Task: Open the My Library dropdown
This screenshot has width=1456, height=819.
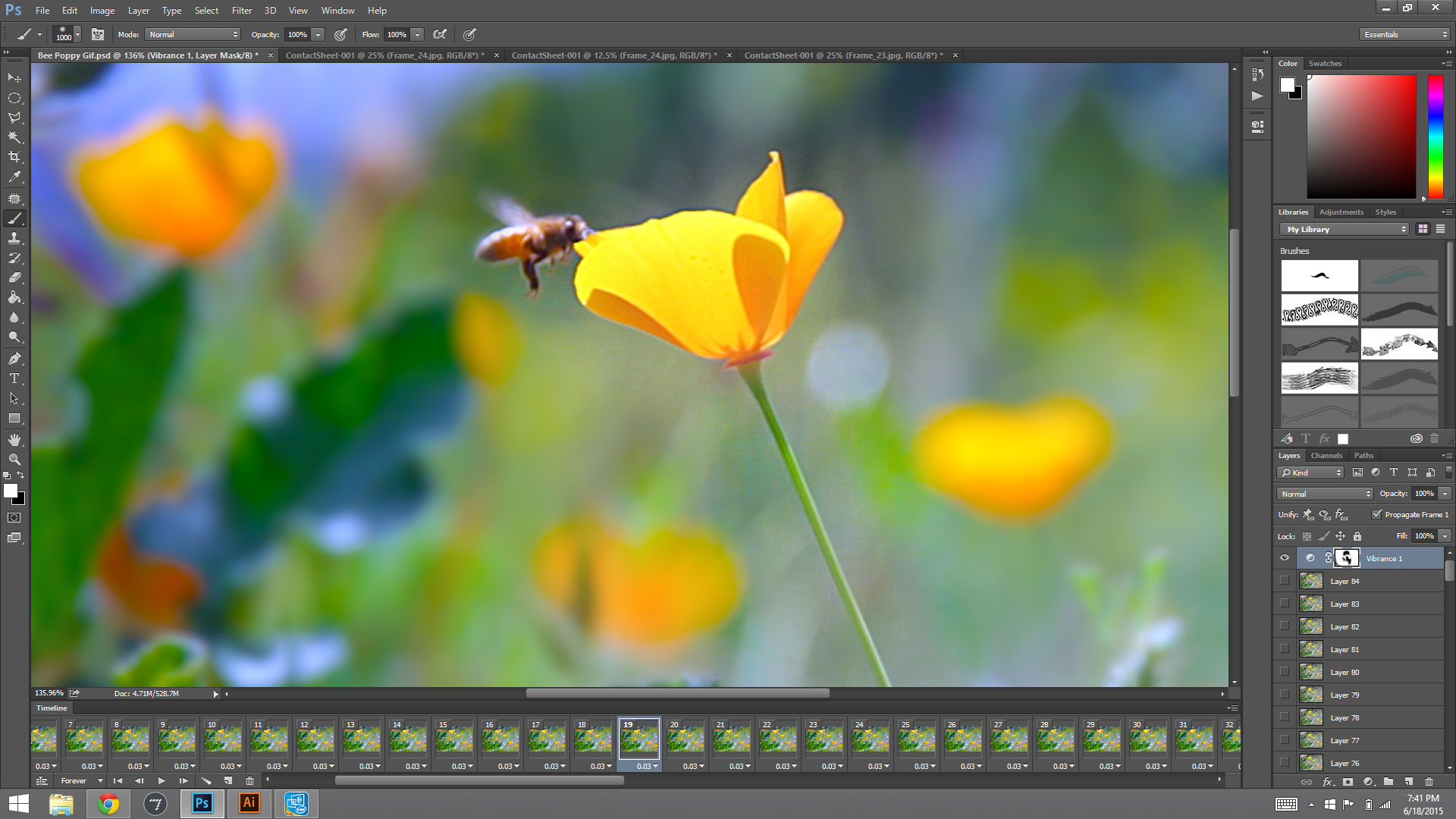Action: click(x=1345, y=229)
